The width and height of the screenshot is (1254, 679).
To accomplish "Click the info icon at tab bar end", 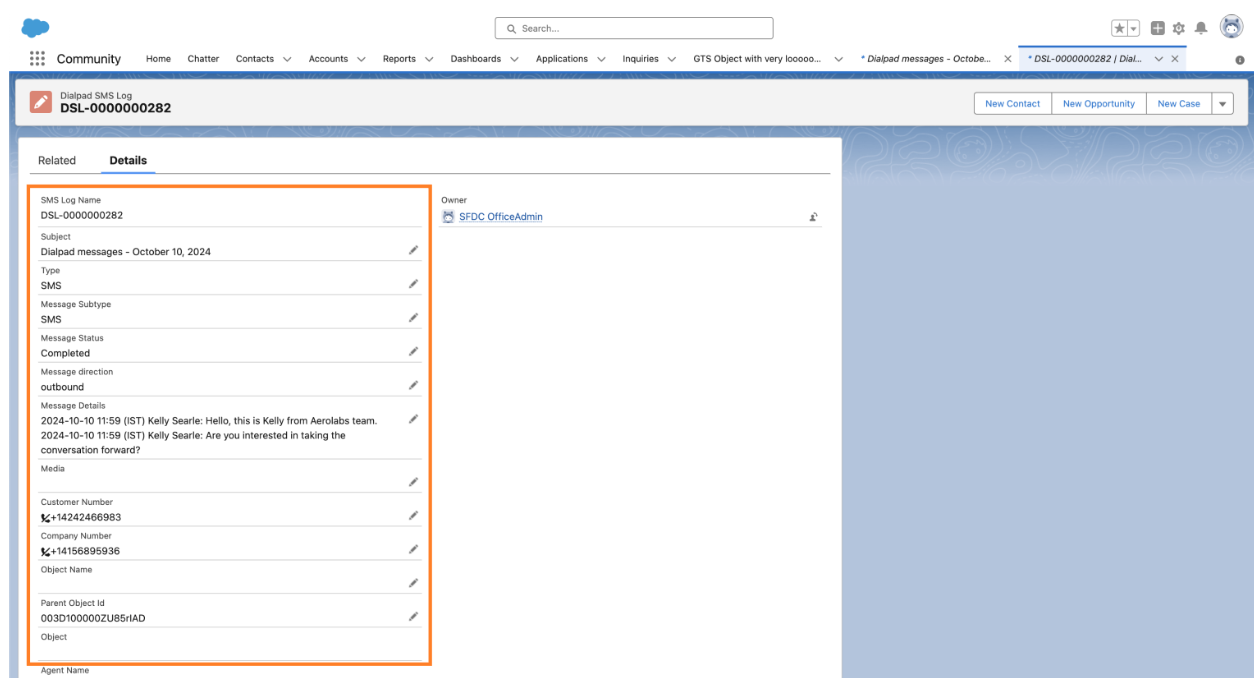I will [x=1240, y=60].
